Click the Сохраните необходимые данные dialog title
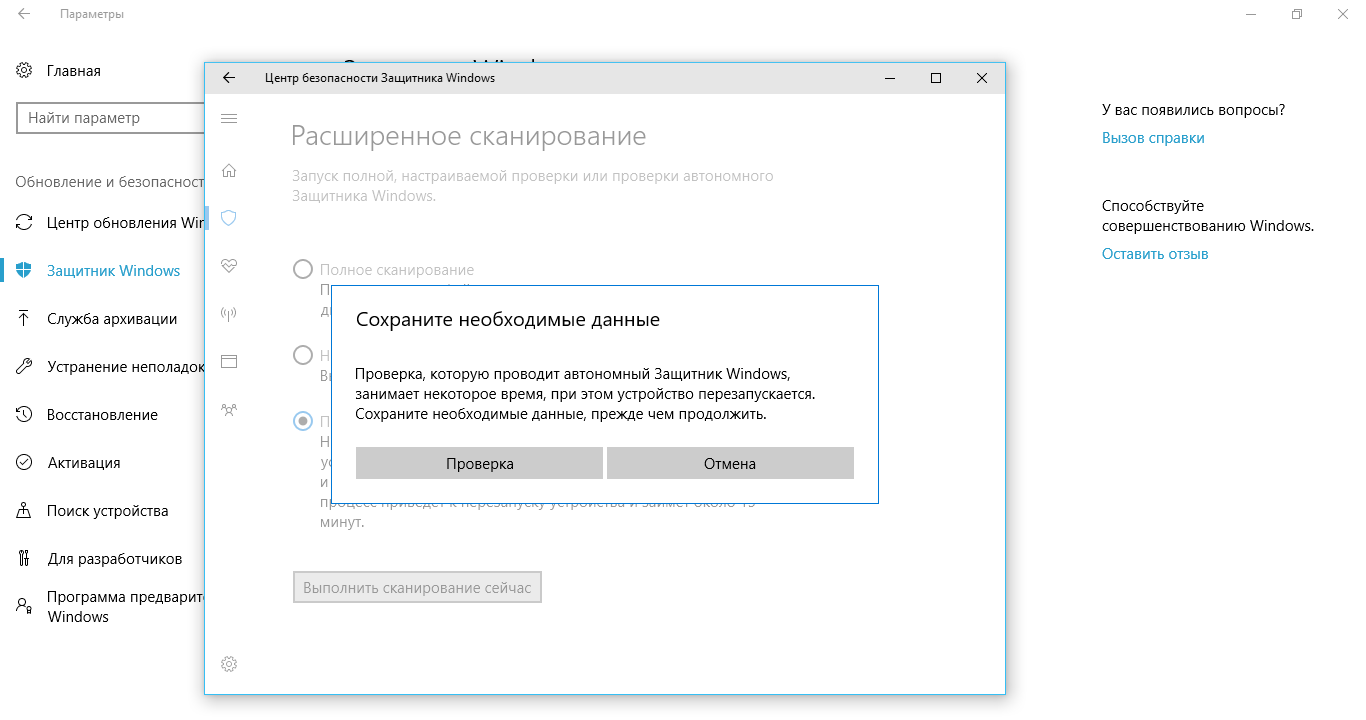Image resolution: width=1366 pixels, height=720 pixels. (508, 320)
